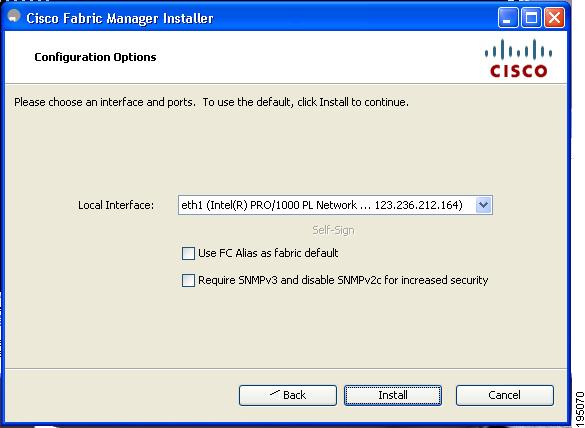Screen dimensions: 585x428
Task: Click the Install button to continue
Action: [x=393, y=395]
